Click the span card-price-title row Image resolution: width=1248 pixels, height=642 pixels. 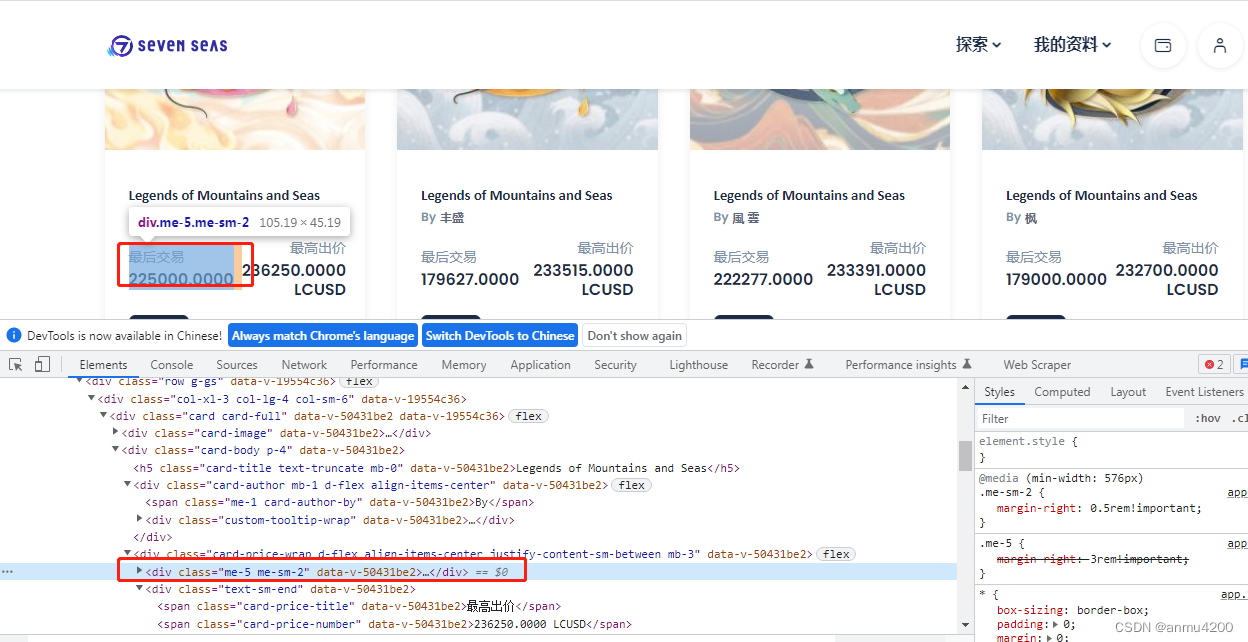(360, 606)
